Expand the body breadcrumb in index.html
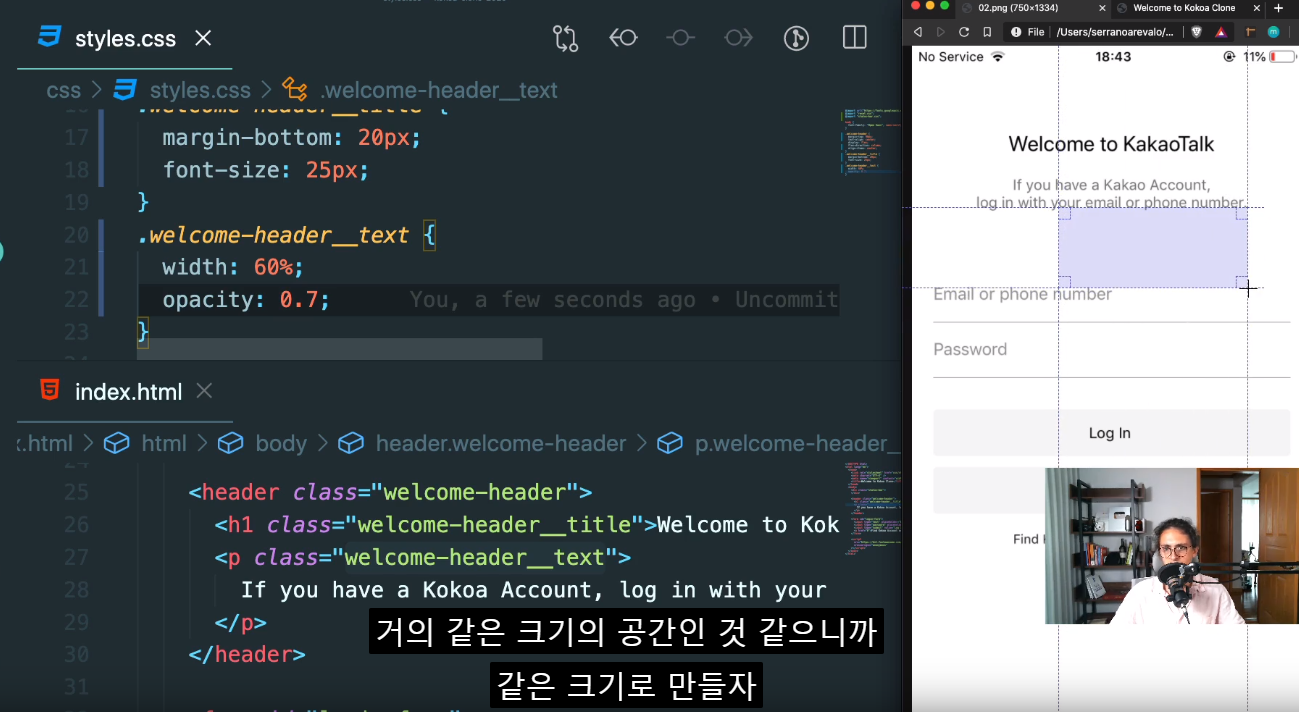Screen dimensions: 1299x712 pyautogui.click(x=281, y=443)
